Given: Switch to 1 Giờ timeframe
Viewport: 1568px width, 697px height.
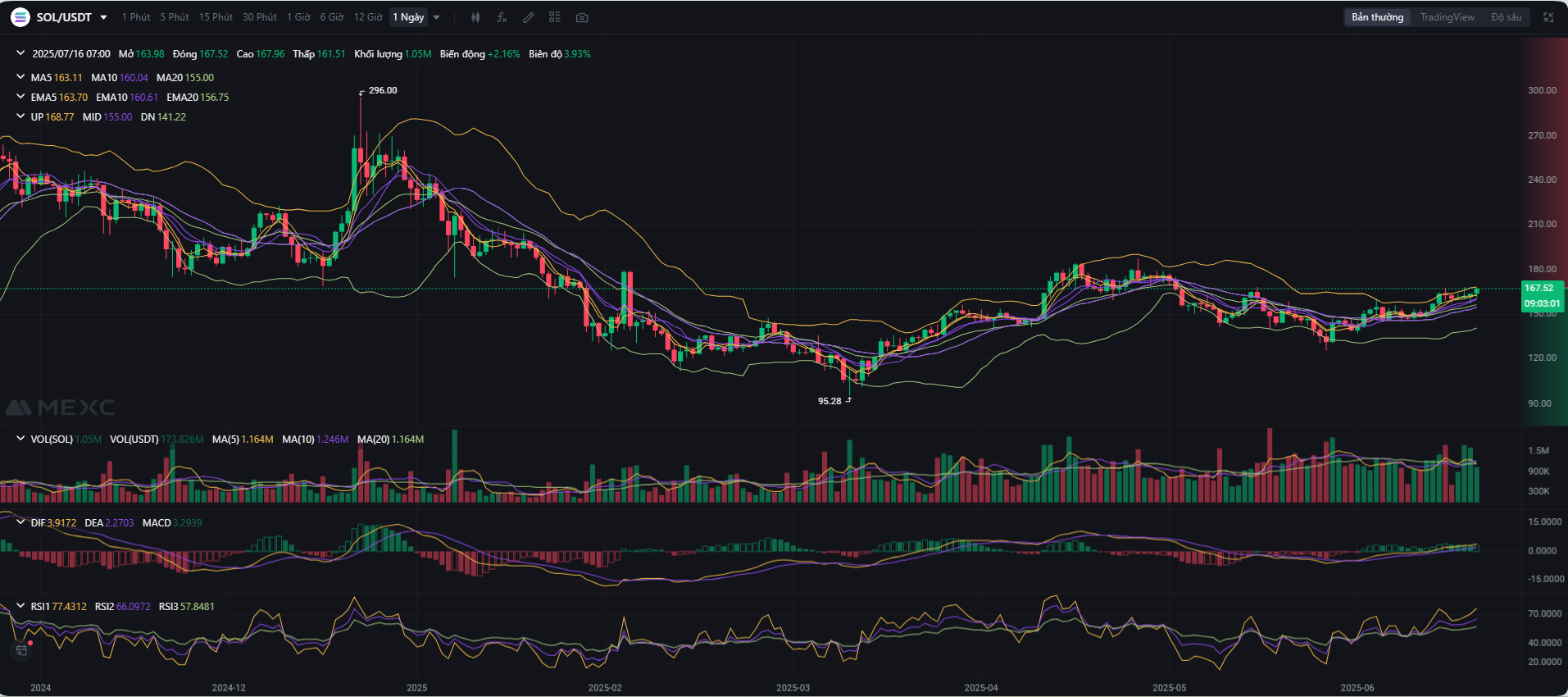Looking at the screenshot, I should 298,17.
